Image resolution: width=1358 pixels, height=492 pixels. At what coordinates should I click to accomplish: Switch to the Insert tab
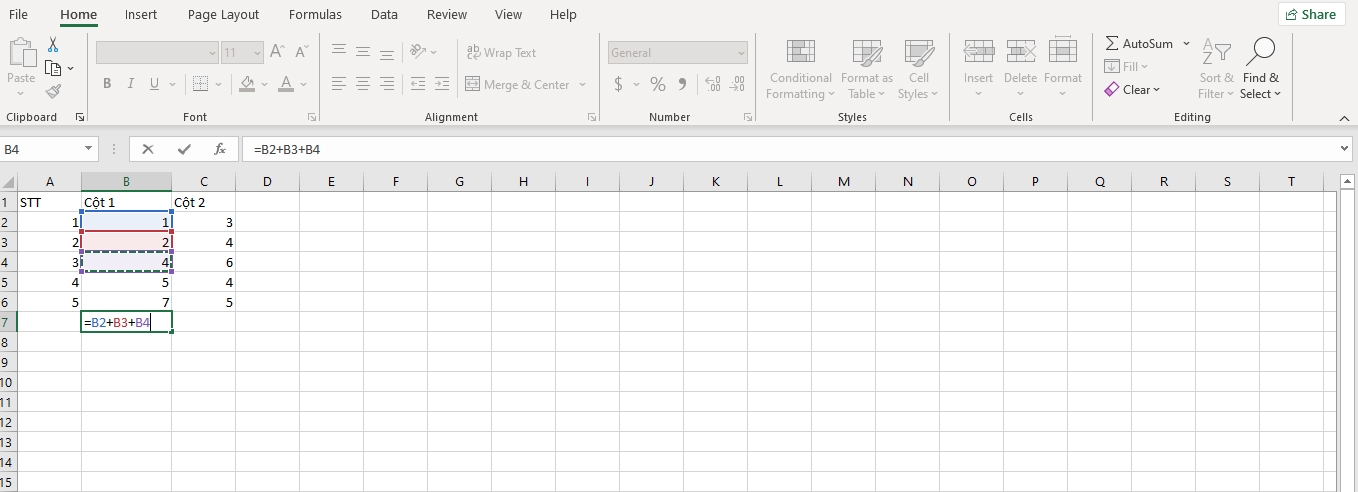point(141,14)
